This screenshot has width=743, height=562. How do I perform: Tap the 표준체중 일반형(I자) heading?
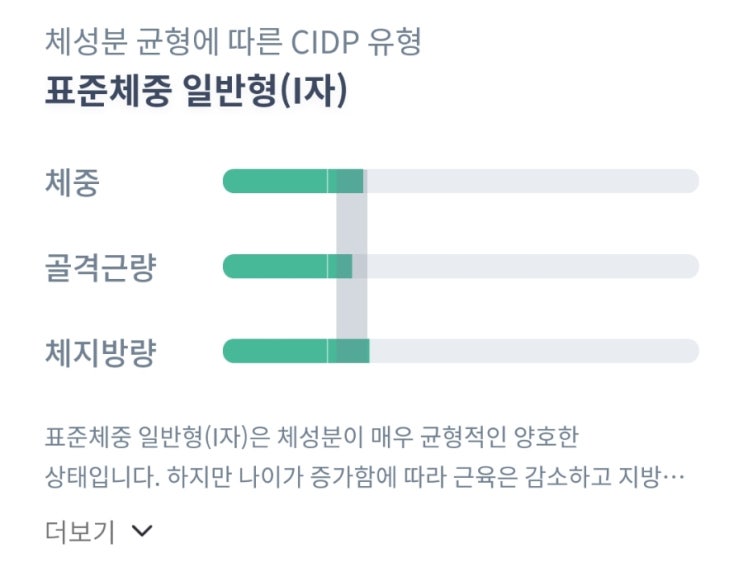coord(196,91)
